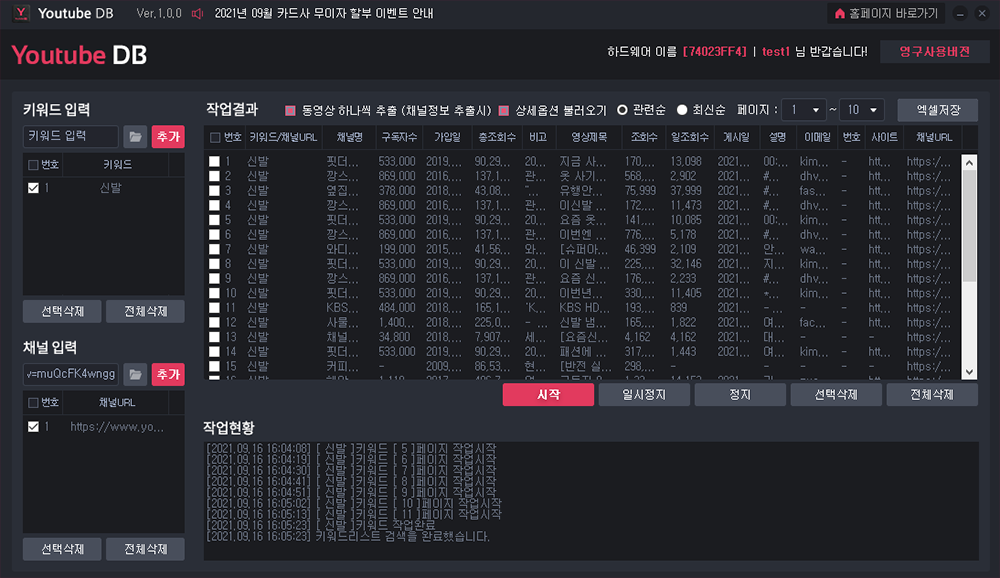Click the '엑셀저장' Excel save button
This screenshot has width=1000, height=578.
(937, 110)
